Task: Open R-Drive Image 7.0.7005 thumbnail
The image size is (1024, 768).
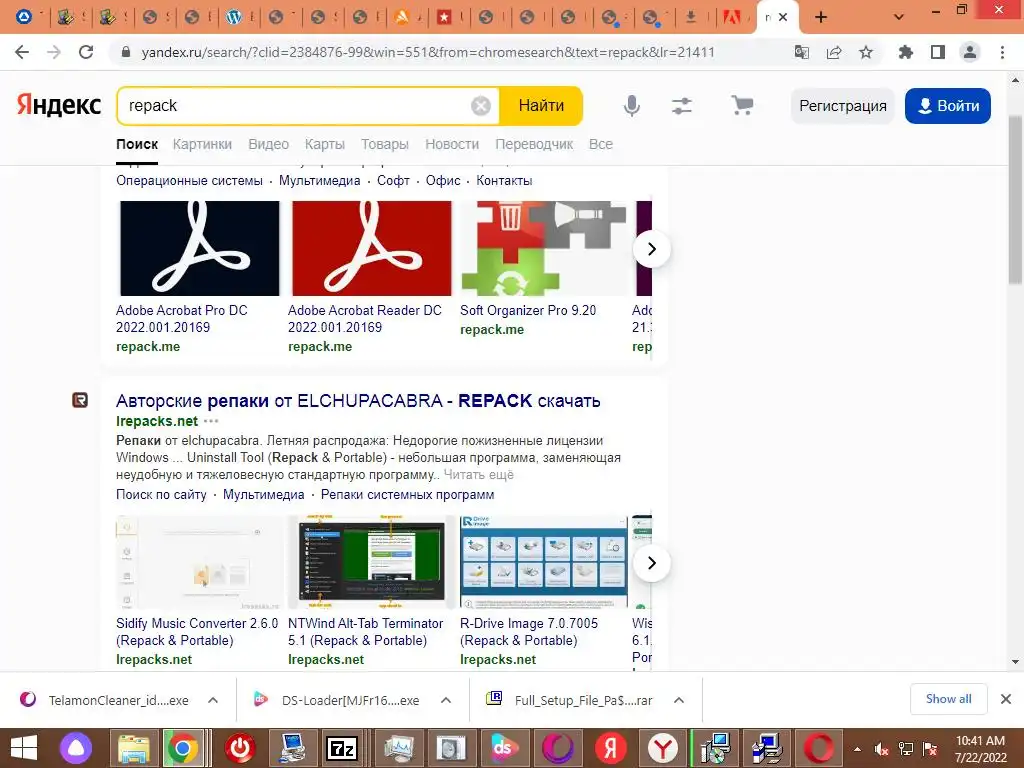Action: (x=543, y=562)
